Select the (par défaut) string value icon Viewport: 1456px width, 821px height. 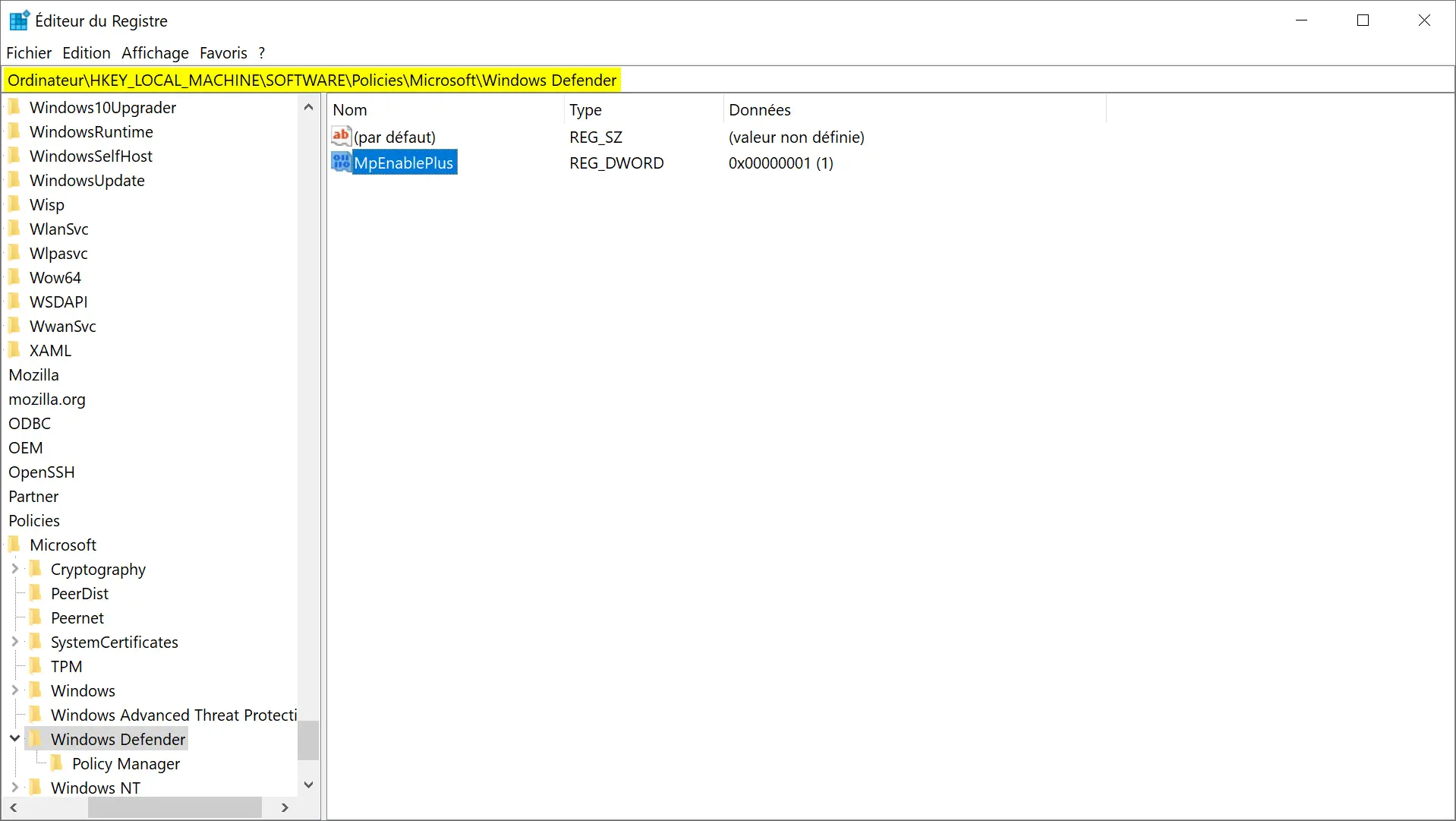click(x=342, y=137)
